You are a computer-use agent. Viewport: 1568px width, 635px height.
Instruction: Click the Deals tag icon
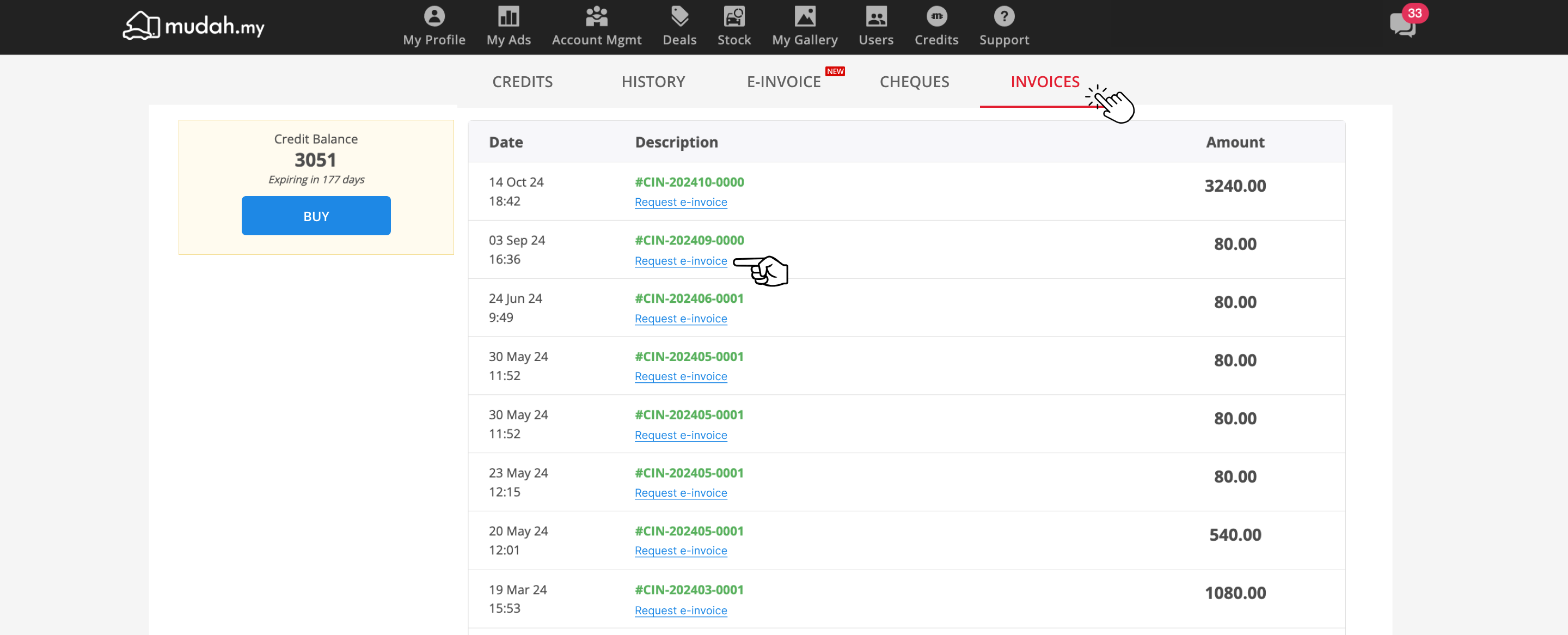click(679, 16)
